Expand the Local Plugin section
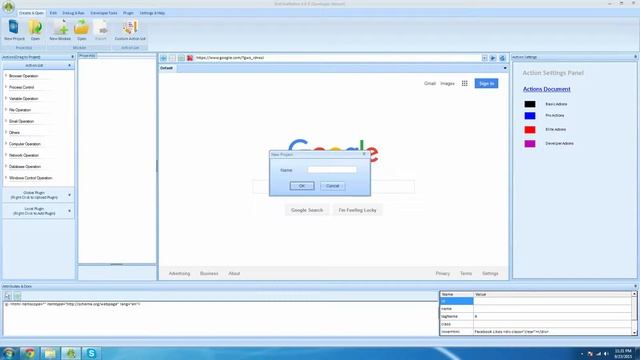This screenshot has height=360, width=640. [69, 211]
